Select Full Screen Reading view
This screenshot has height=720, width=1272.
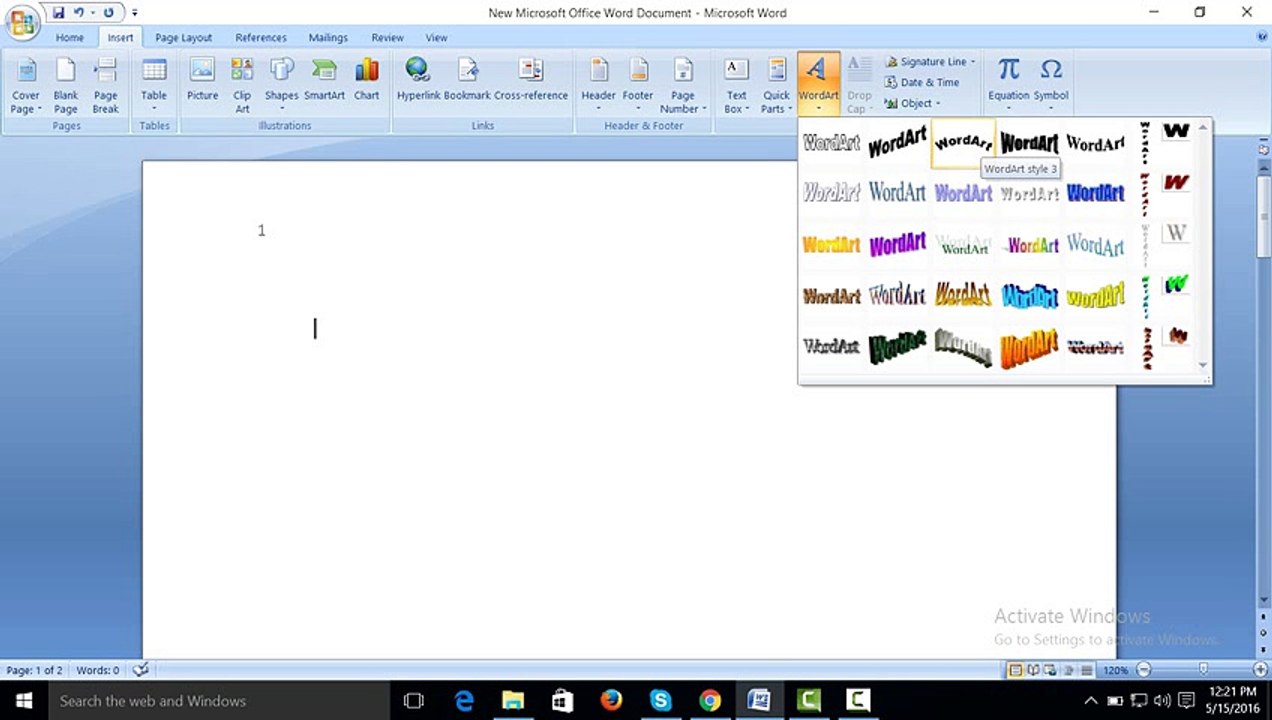pyautogui.click(x=1033, y=670)
